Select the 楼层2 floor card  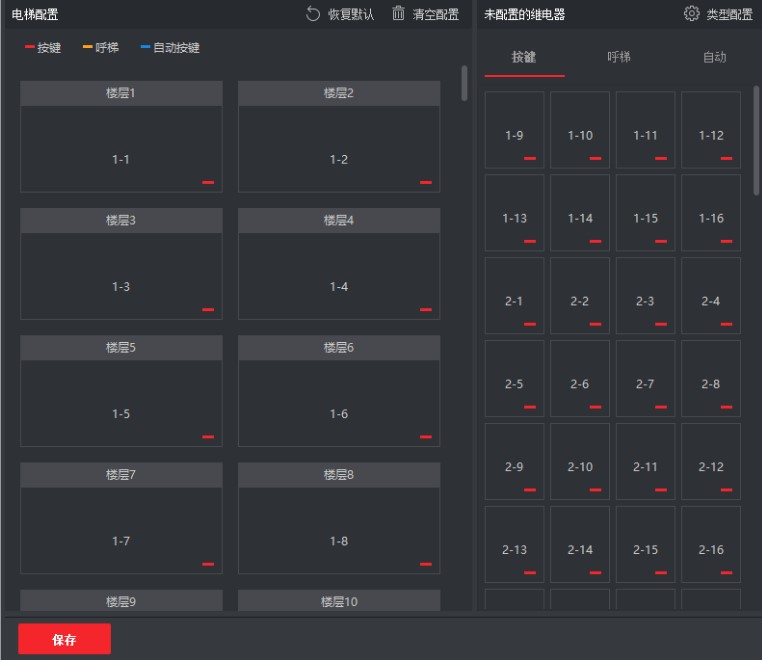[339, 136]
